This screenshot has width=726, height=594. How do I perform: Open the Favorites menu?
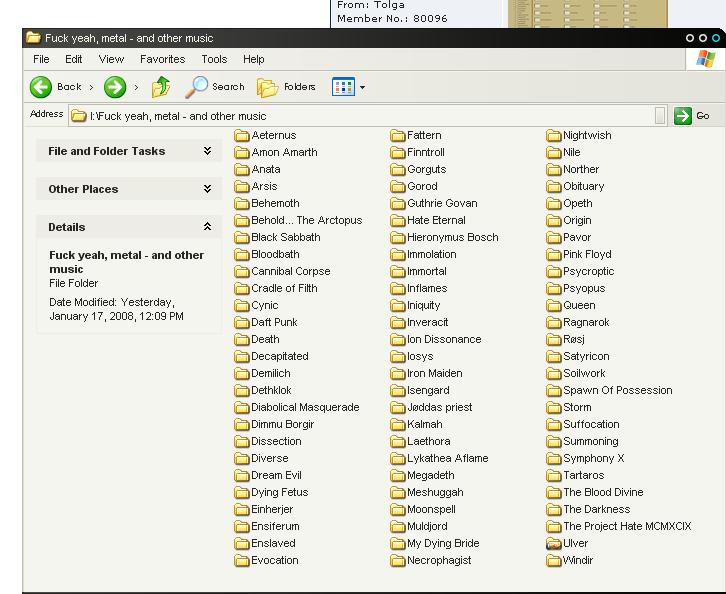(163, 59)
